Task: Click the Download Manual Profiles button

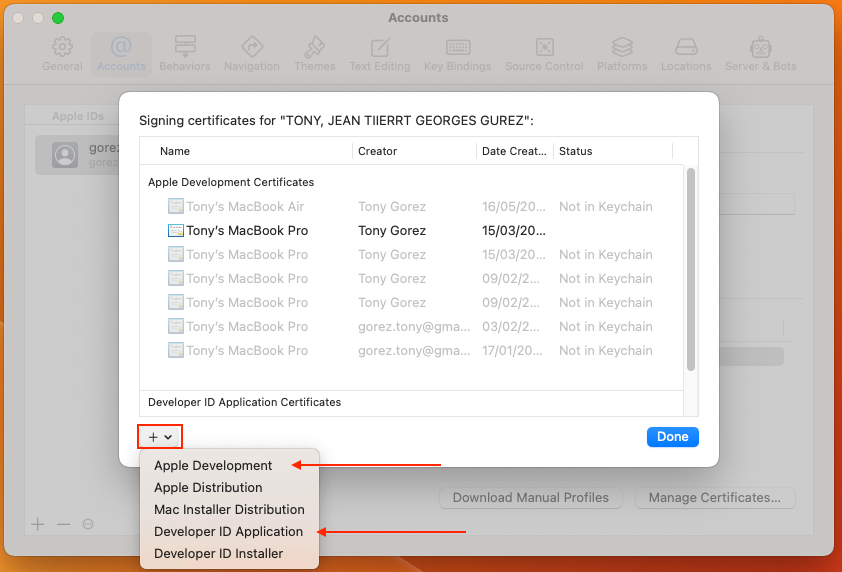Action: click(531, 497)
